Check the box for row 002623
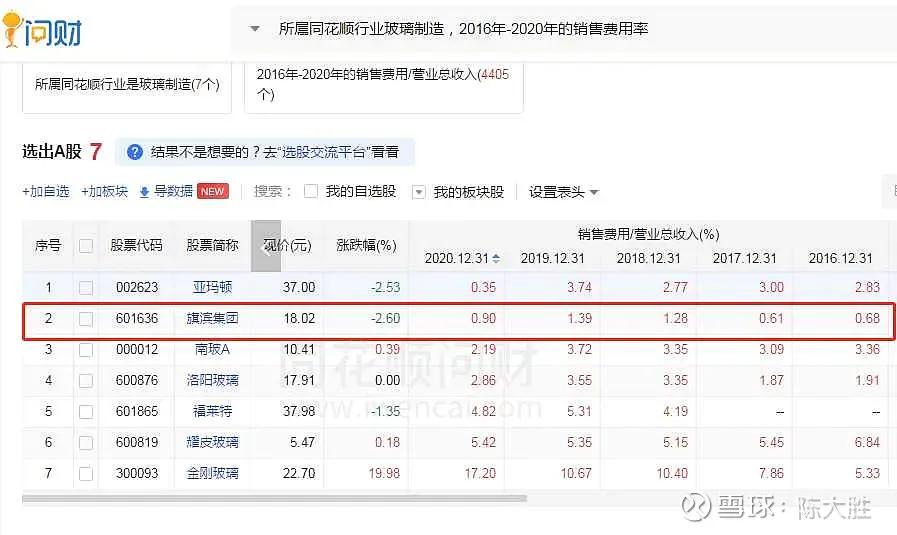 tap(86, 288)
